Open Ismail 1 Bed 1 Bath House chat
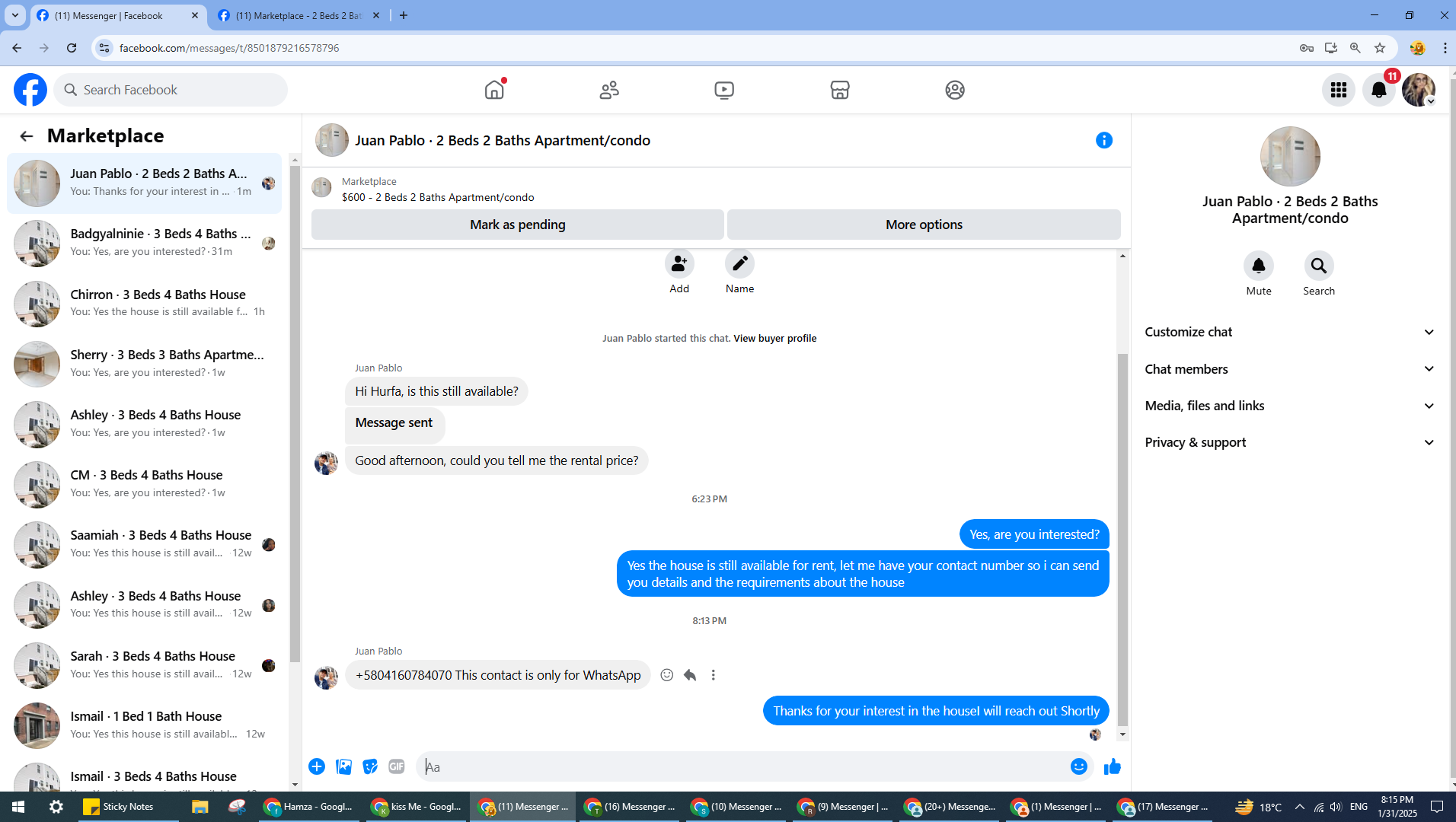Viewport: 1456px width, 822px height. 145,725
